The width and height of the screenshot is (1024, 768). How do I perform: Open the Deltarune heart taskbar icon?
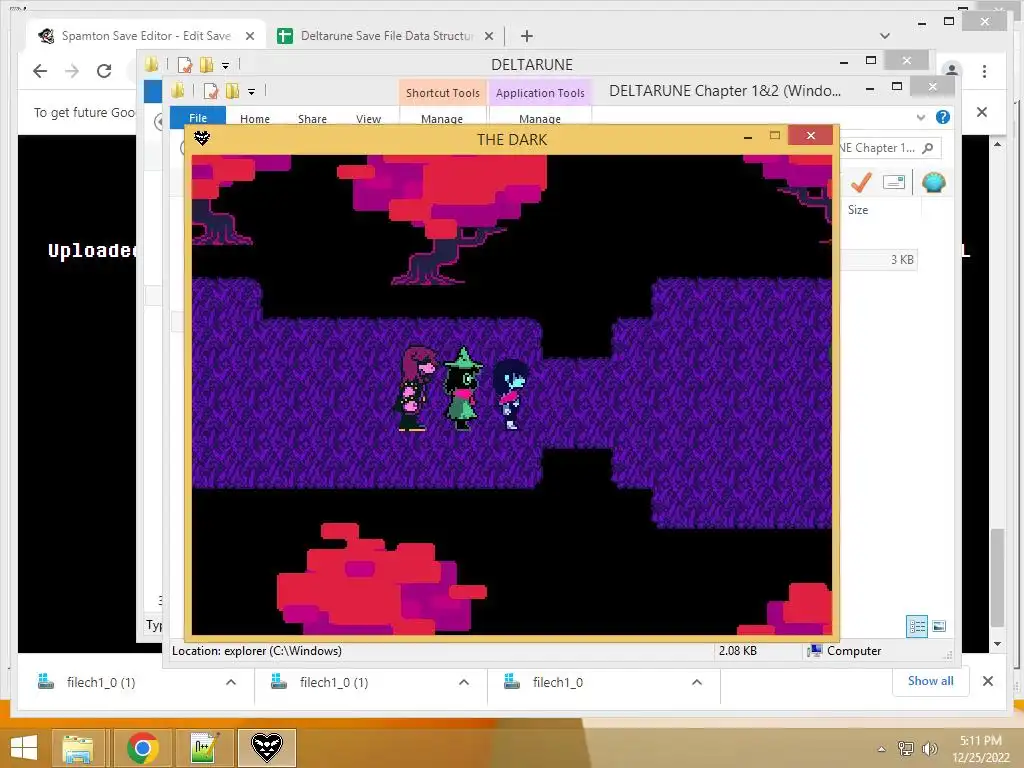pyautogui.click(x=266, y=748)
